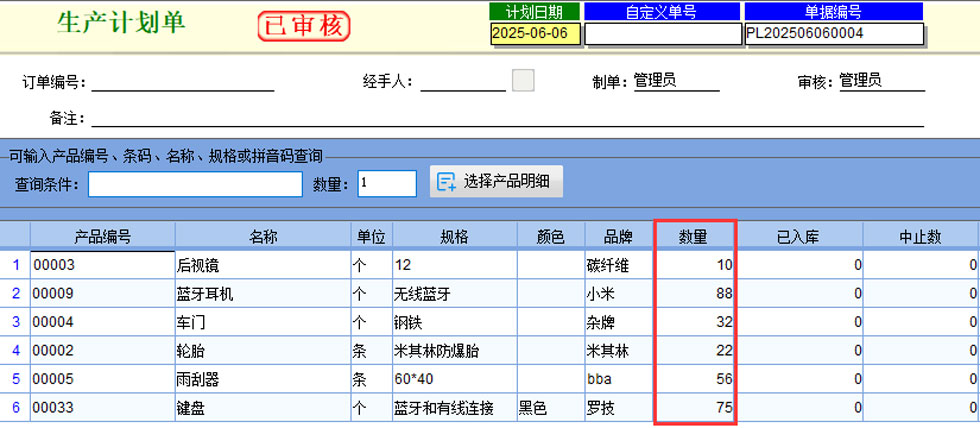The height and width of the screenshot is (428, 980).
Task: Select the 计划日期 date field
Action: click(535, 33)
